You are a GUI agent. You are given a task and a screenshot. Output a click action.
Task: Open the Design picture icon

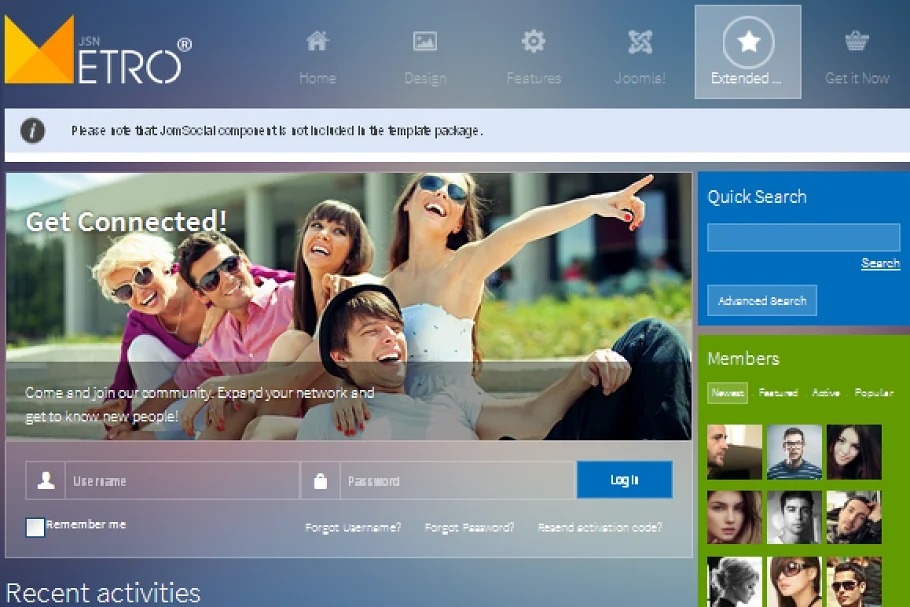(425, 41)
